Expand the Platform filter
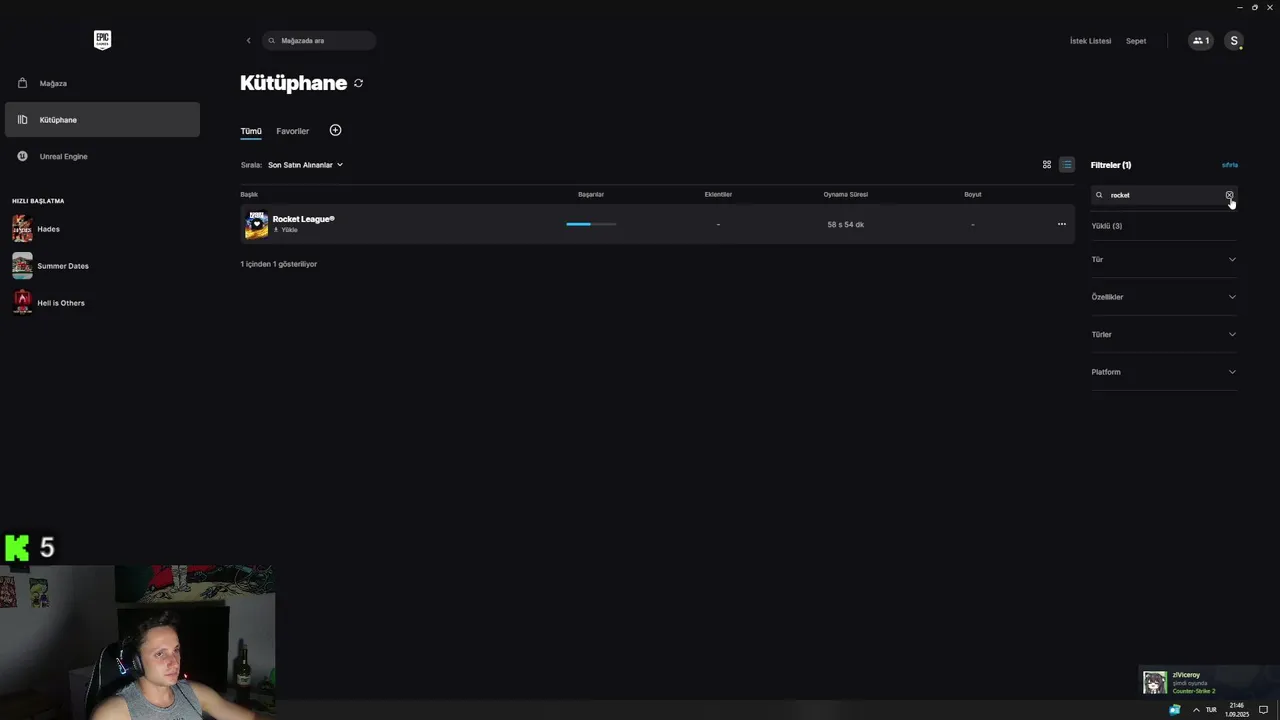This screenshot has height=720, width=1280. (1164, 372)
